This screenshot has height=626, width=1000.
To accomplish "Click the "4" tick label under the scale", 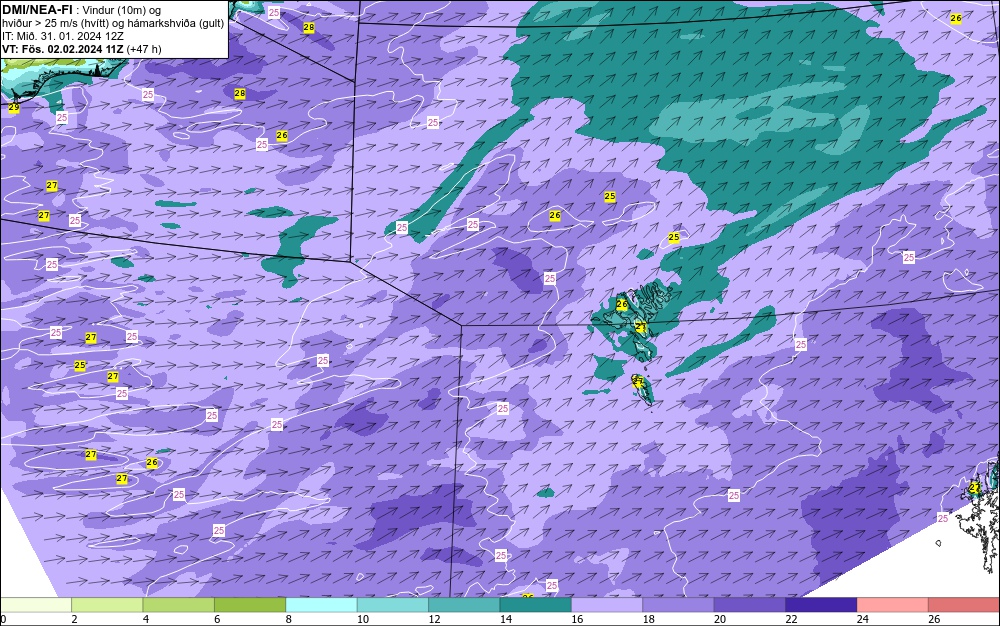I will pos(146,619).
